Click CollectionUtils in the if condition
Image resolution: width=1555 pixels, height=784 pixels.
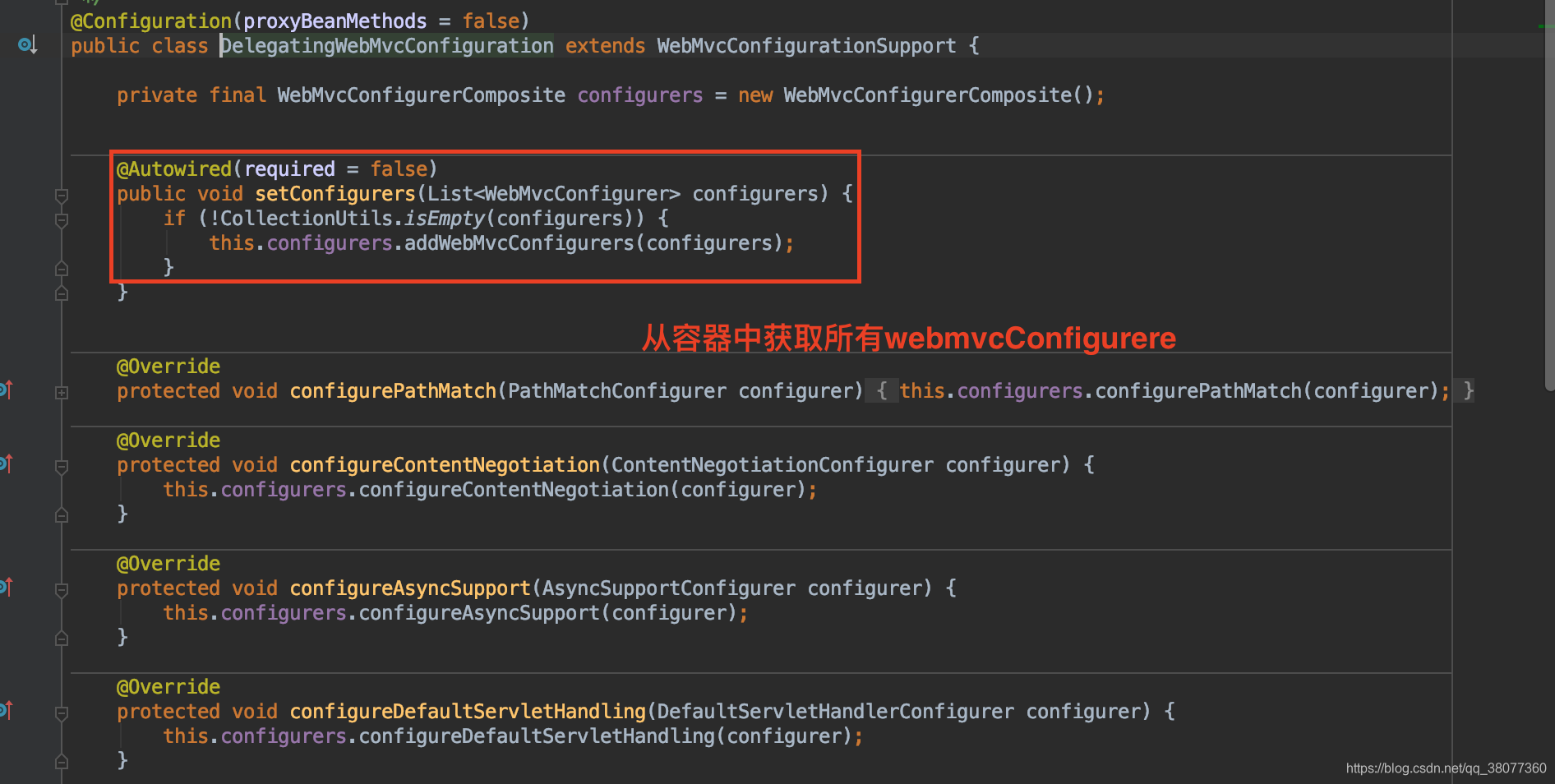point(307,219)
